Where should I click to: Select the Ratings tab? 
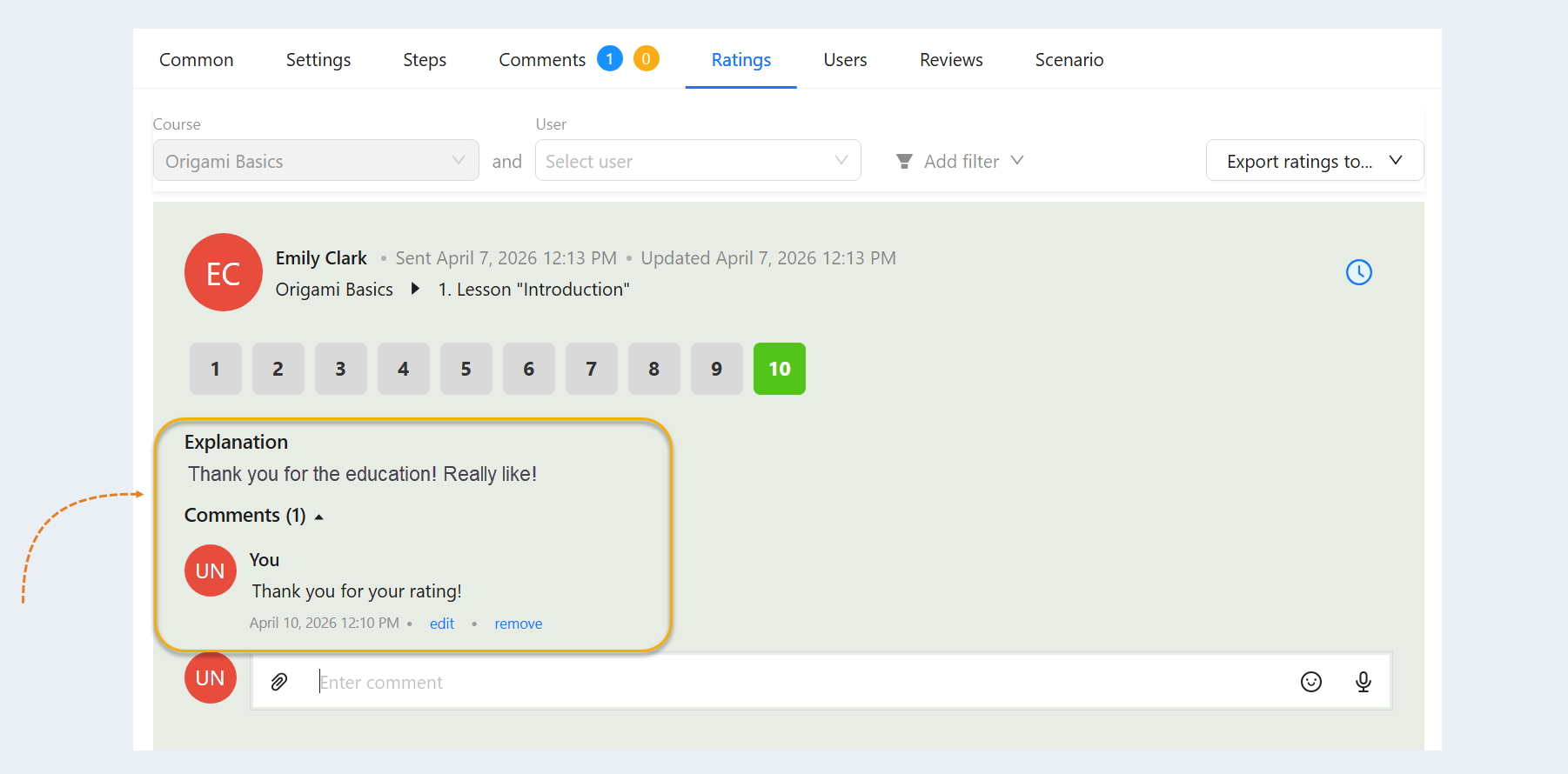pyautogui.click(x=741, y=60)
